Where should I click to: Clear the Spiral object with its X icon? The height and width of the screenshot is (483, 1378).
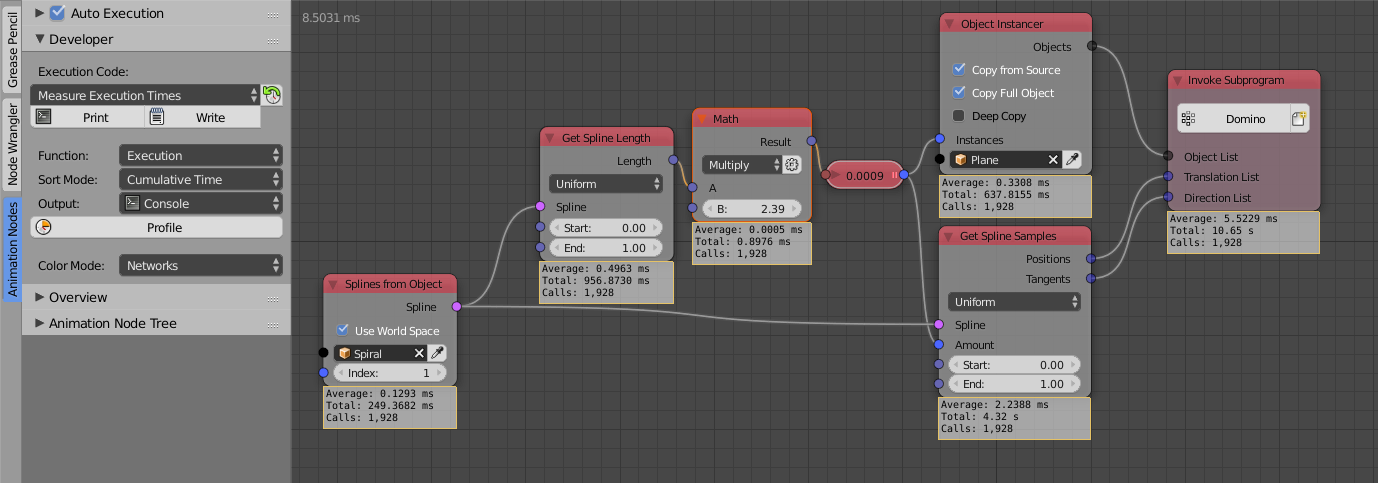click(x=419, y=353)
